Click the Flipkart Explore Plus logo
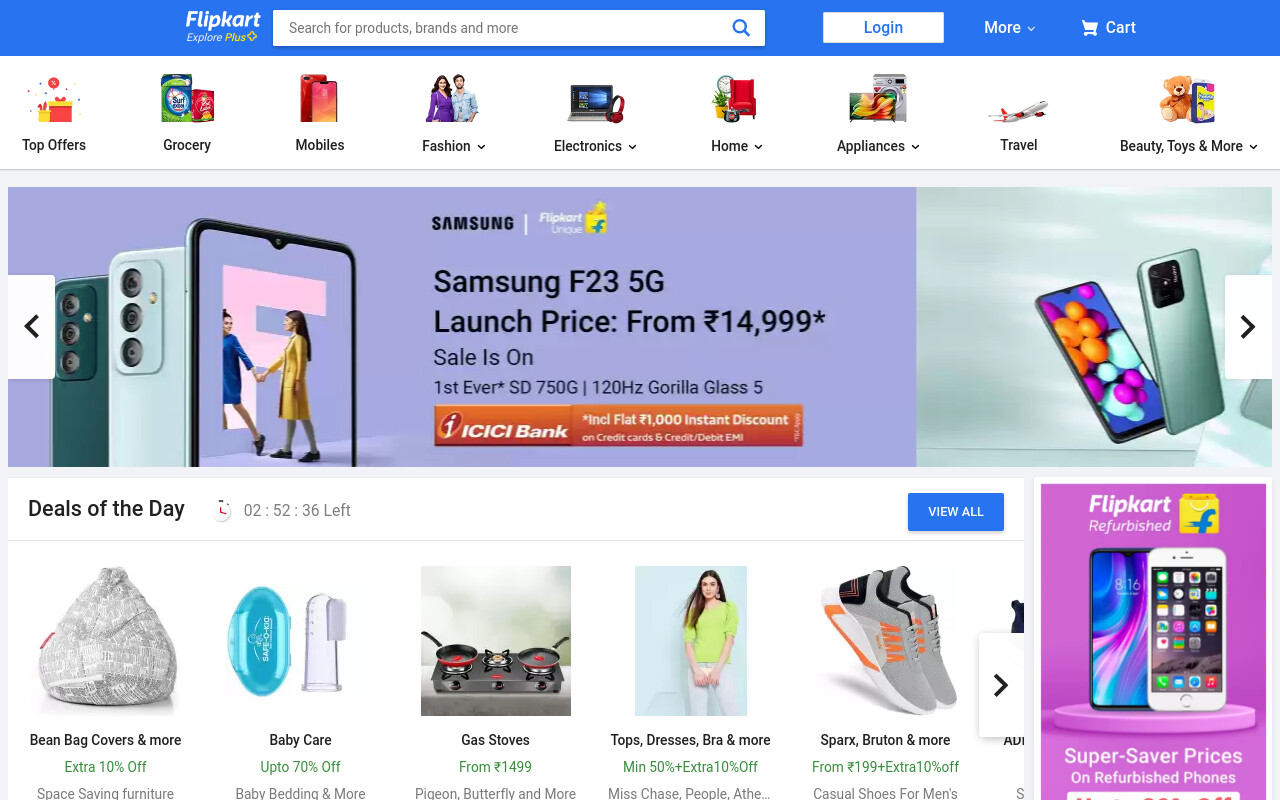1280x800 pixels. pyautogui.click(x=223, y=27)
